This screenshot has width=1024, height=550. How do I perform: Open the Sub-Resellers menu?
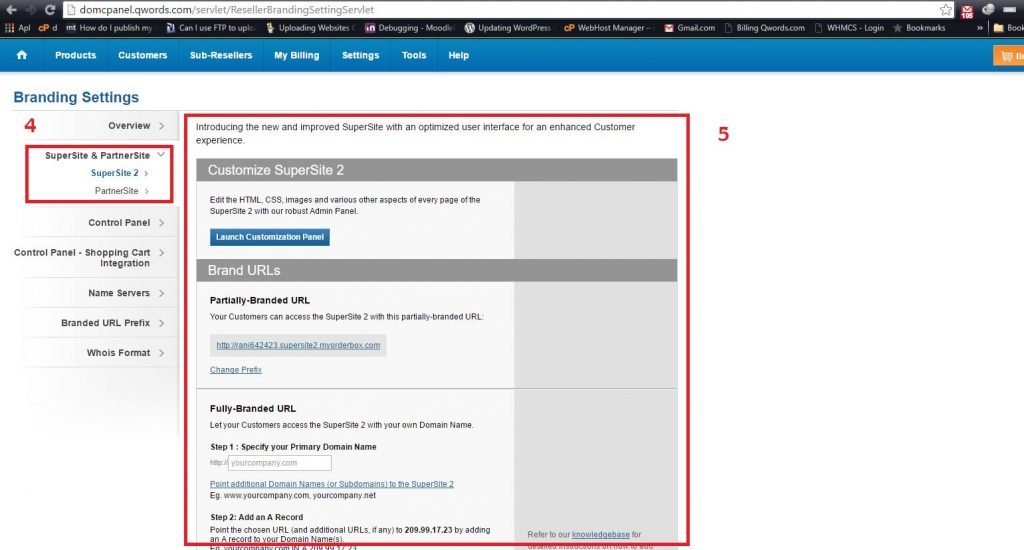[221, 56]
